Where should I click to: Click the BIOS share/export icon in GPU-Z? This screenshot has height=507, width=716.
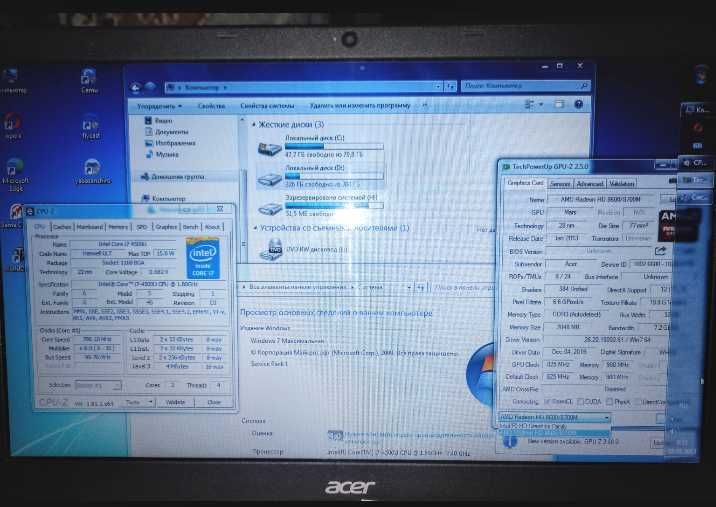click(660, 251)
